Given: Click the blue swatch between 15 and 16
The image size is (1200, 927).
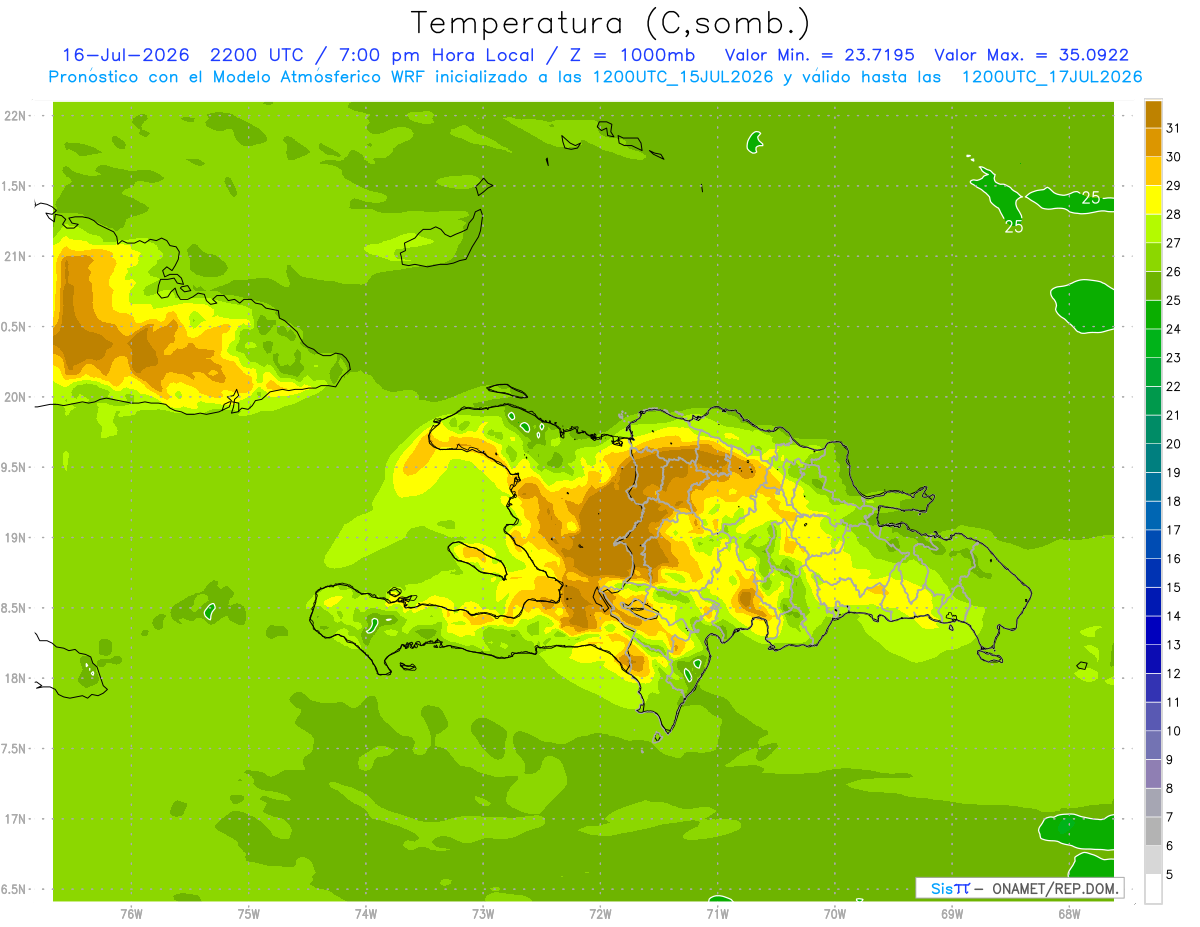Looking at the screenshot, I should [x=1153, y=574].
